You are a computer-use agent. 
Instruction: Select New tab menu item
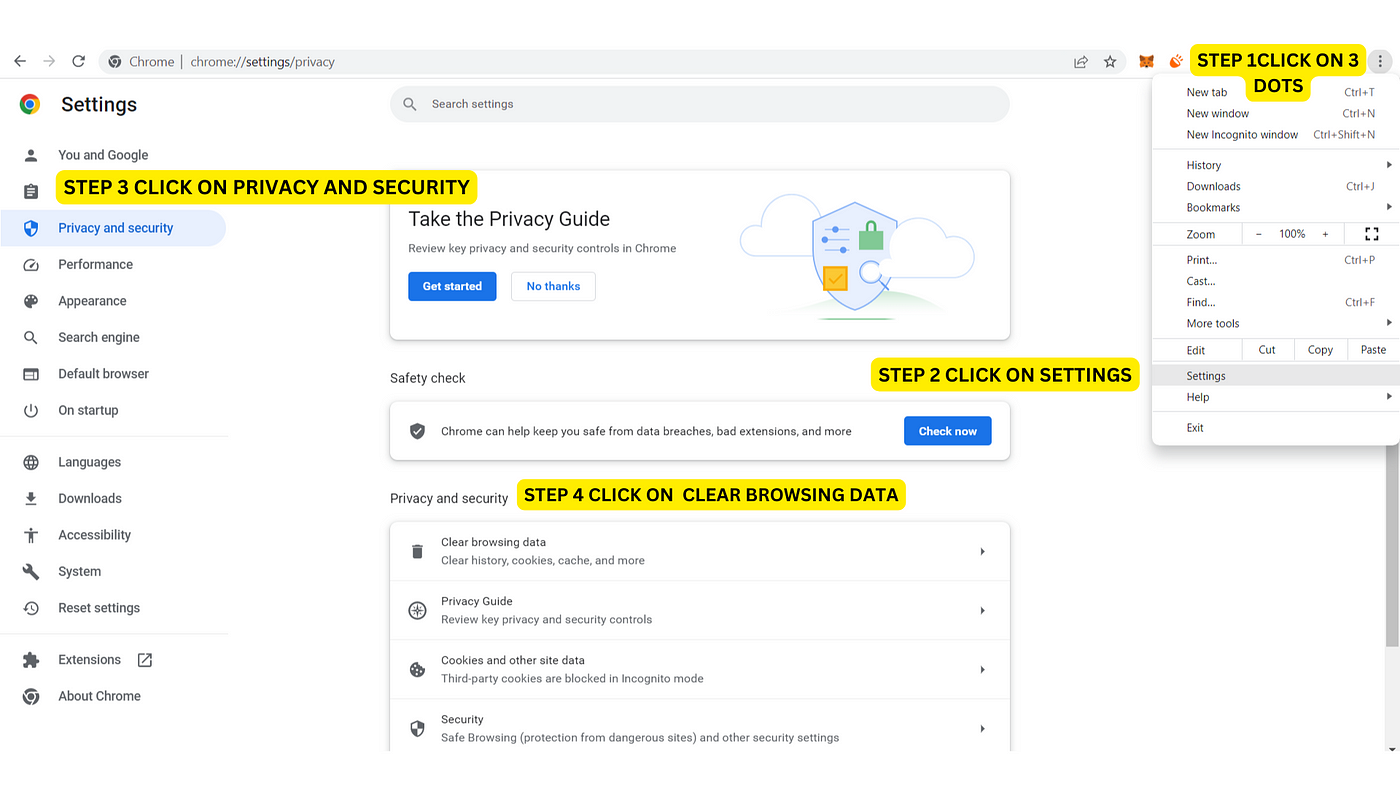click(x=1275, y=92)
